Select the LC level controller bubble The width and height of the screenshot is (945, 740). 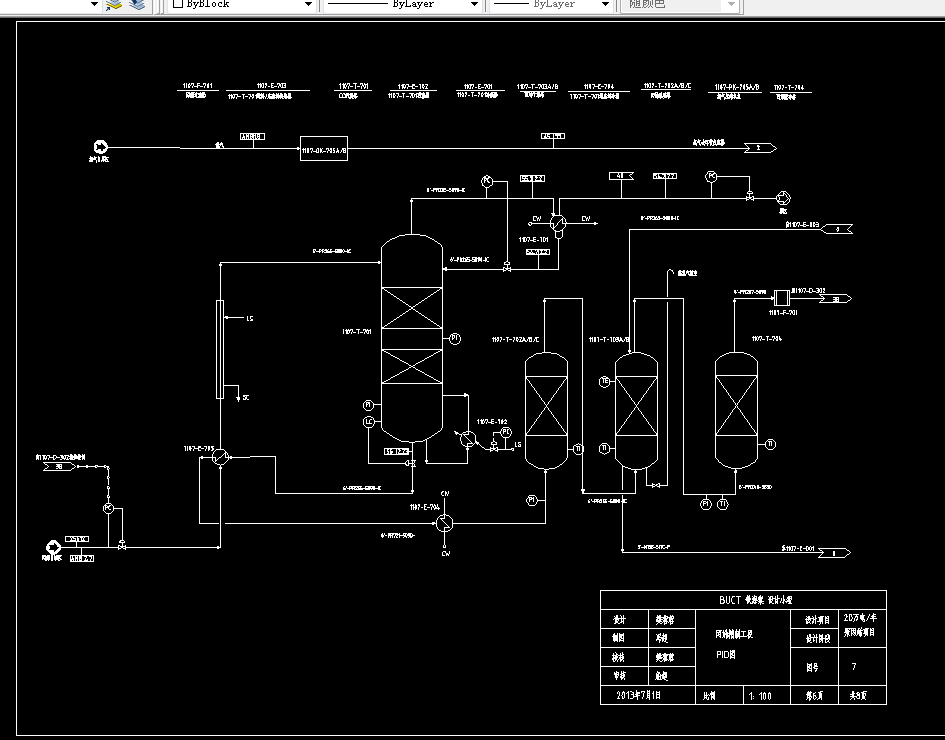(369, 422)
